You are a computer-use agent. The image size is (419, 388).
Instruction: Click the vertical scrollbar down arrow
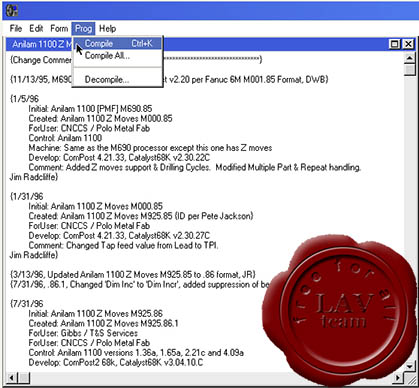pyautogui.click(x=410, y=366)
